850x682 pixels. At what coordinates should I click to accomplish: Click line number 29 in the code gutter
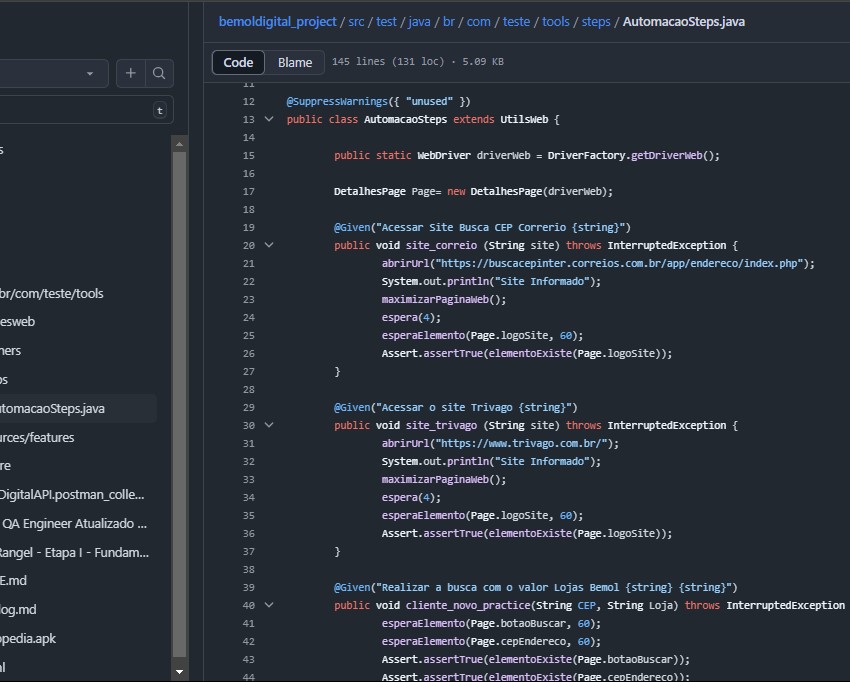coord(248,407)
